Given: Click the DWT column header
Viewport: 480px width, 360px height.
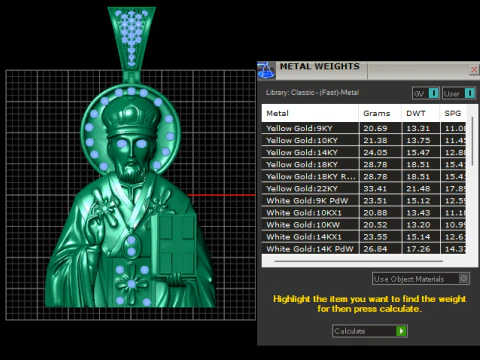Looking at the screenshot, I should (x=420, y=113).
